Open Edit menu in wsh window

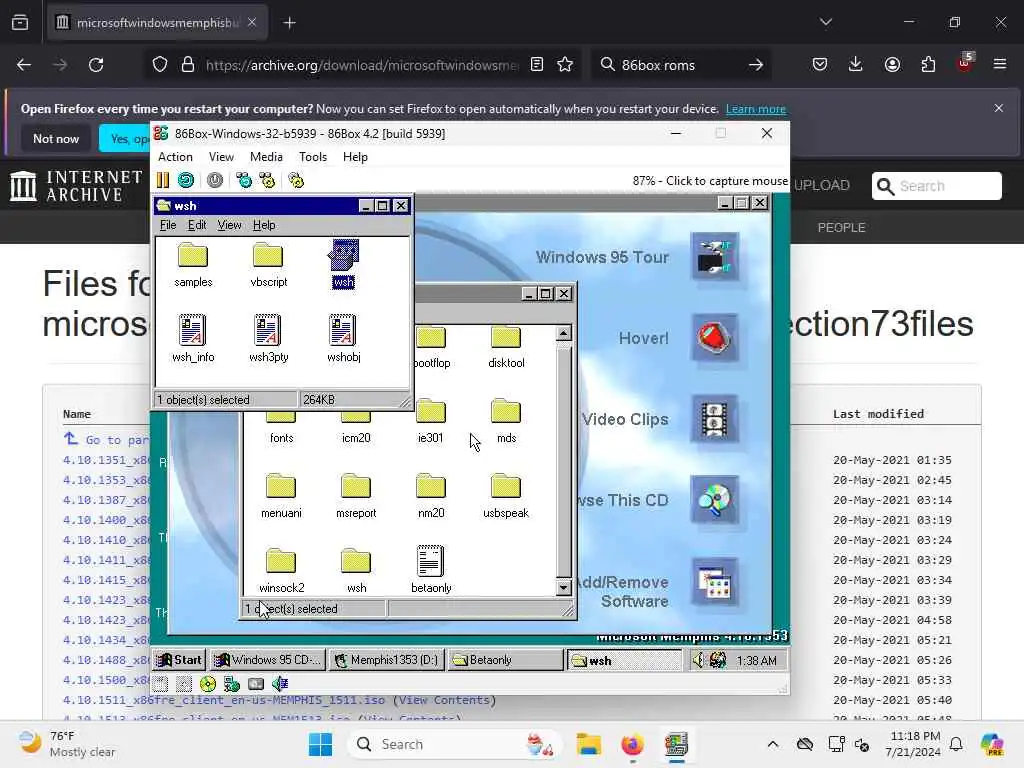click(197, 225)
